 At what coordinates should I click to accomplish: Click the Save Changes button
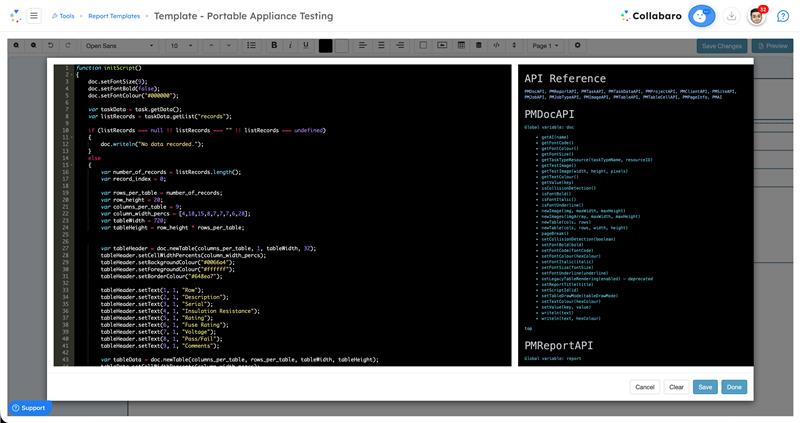(x=722, y=46)
